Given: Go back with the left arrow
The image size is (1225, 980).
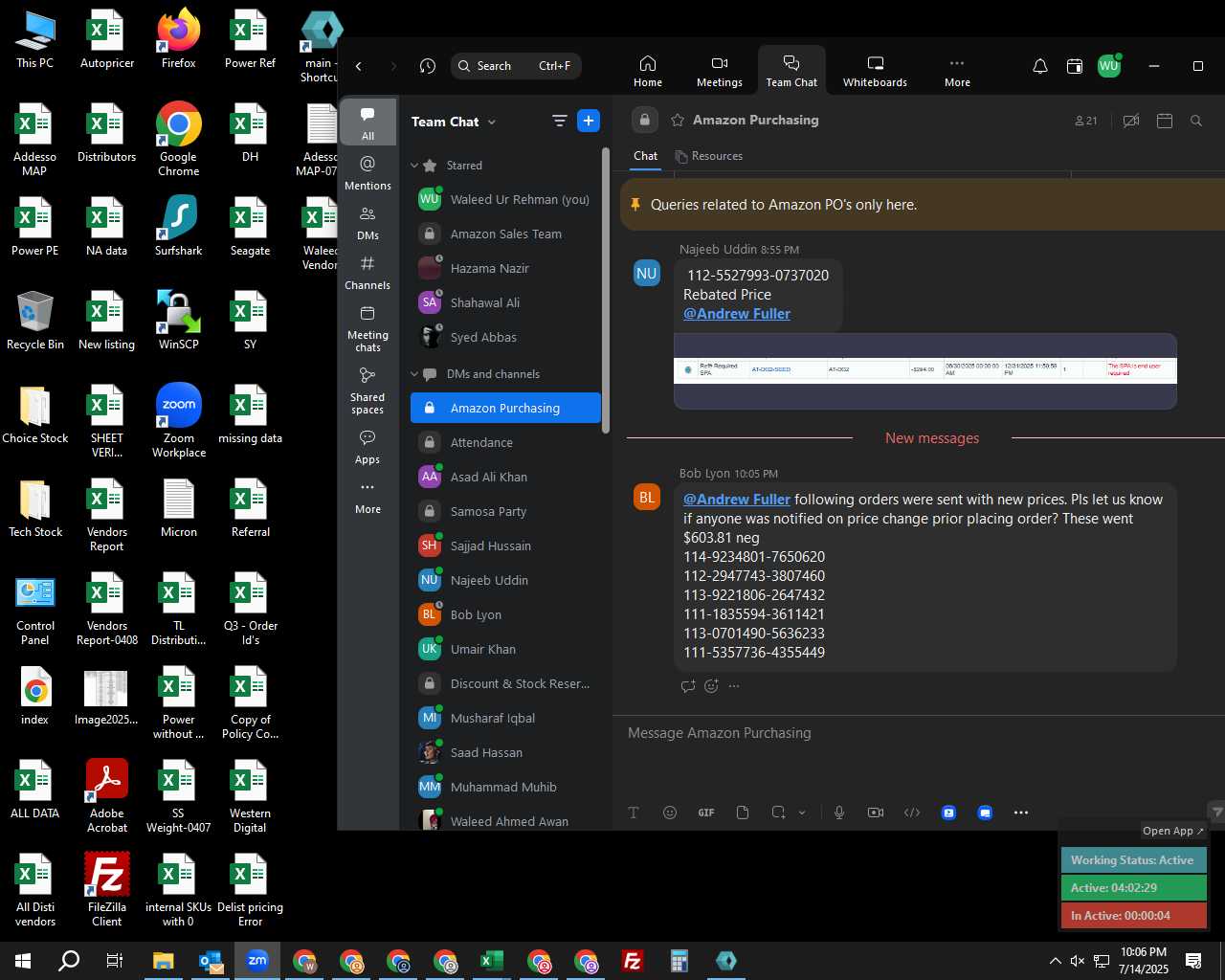Looking at the screenshot, I should [x=359, y=66].
